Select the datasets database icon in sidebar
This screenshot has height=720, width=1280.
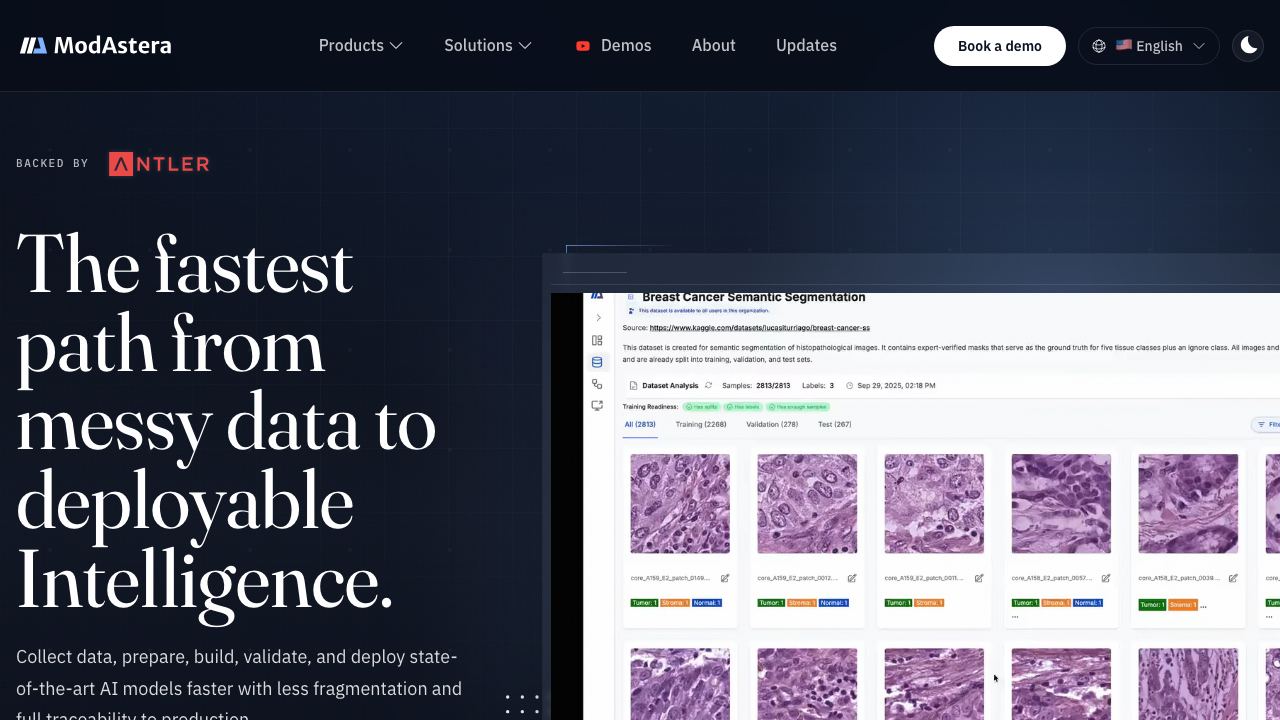597,362
